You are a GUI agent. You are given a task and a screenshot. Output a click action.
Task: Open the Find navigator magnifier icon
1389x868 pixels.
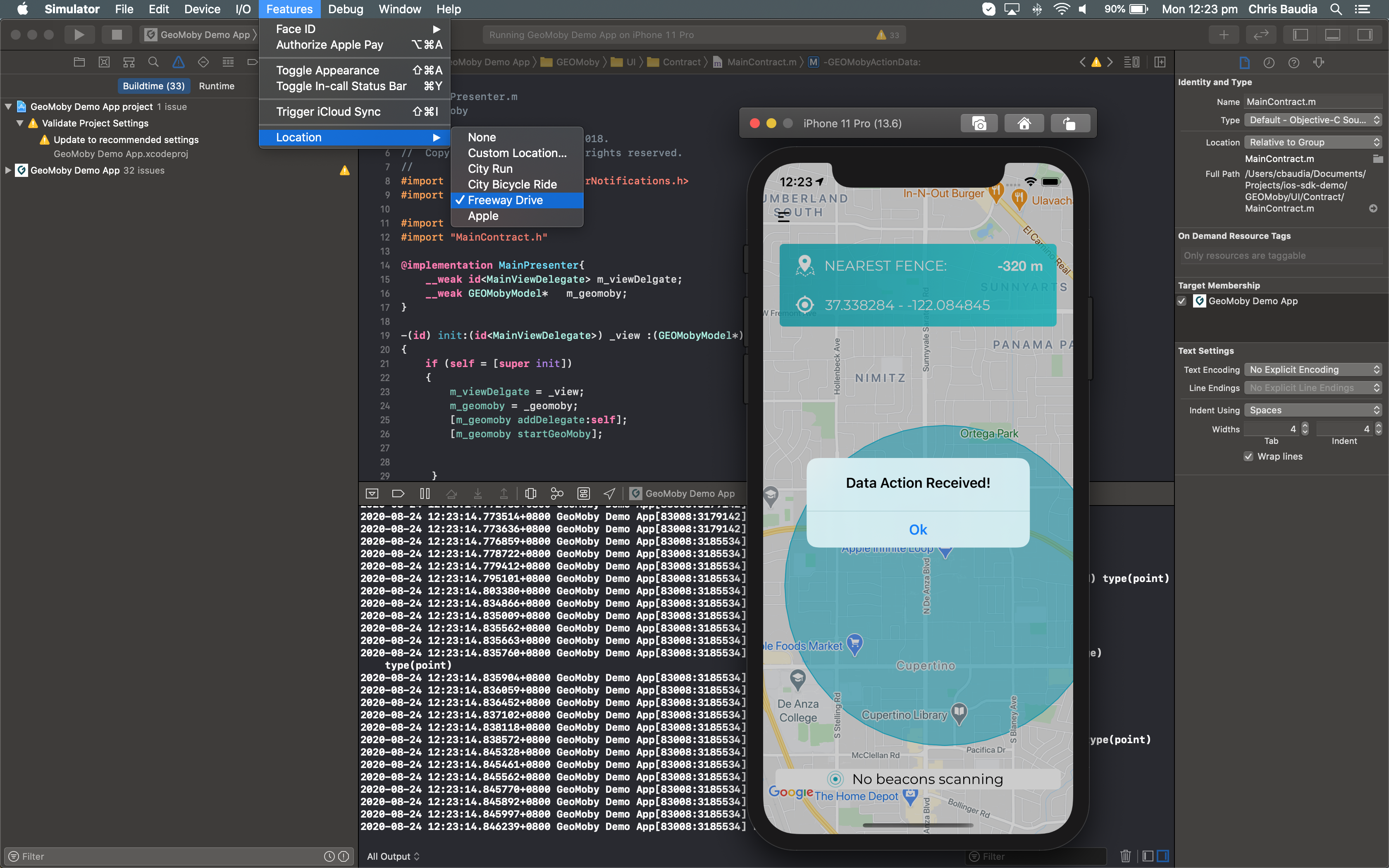(x=153, y=62)
